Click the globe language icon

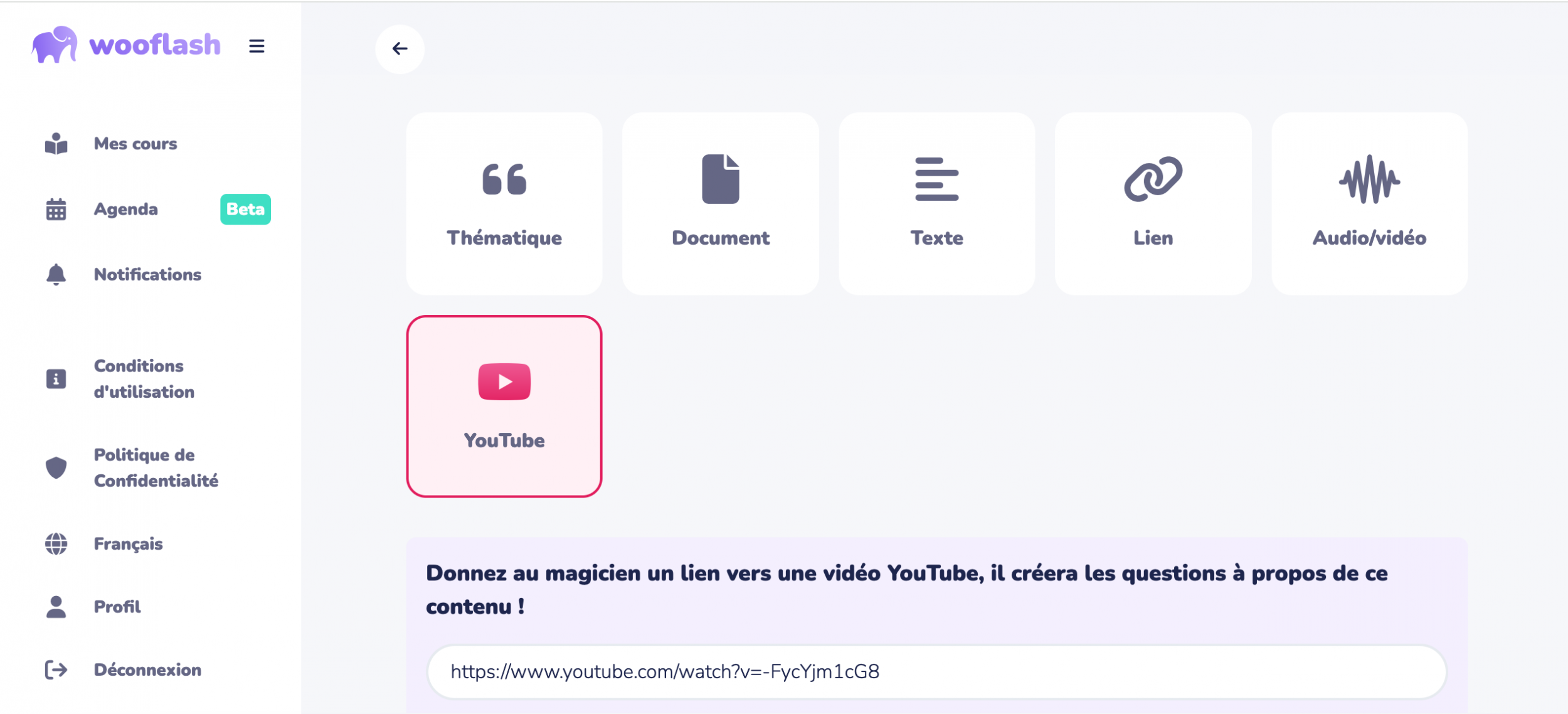pyautogui.click(x=56, y=543)
